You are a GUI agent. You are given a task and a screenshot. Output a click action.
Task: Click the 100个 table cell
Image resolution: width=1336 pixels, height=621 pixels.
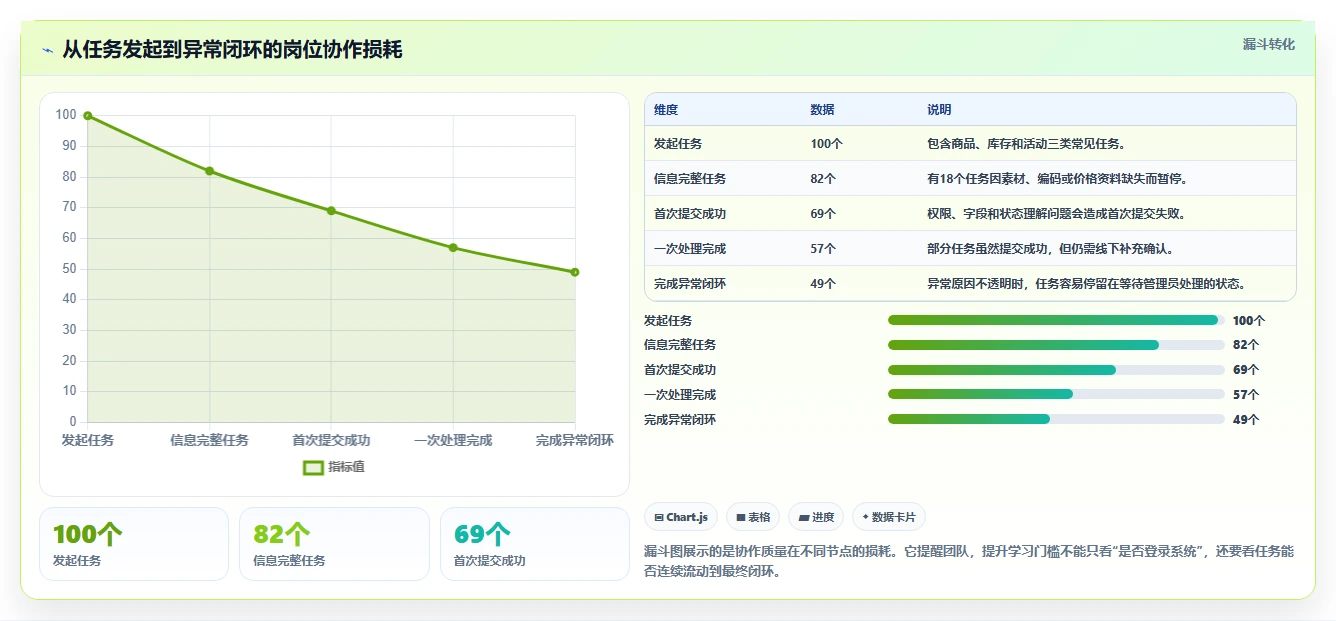826,144
